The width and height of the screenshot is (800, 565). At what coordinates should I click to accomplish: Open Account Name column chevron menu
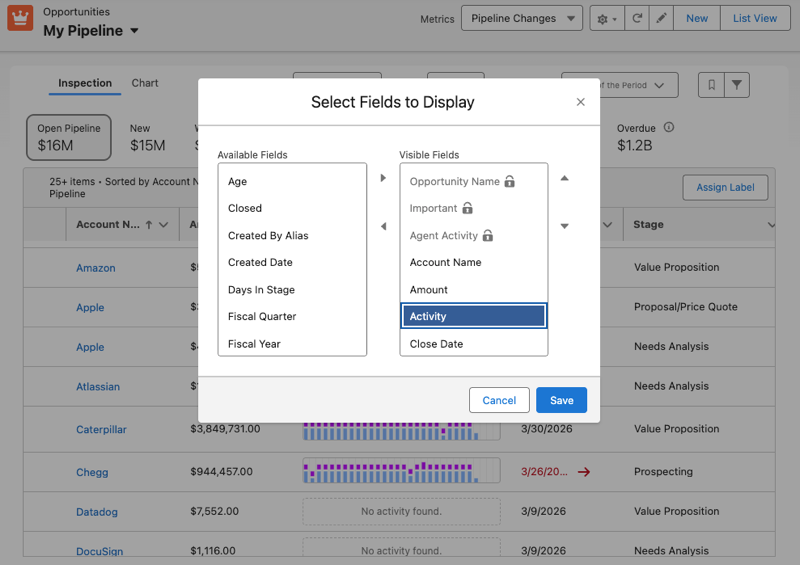pos(164,225)
